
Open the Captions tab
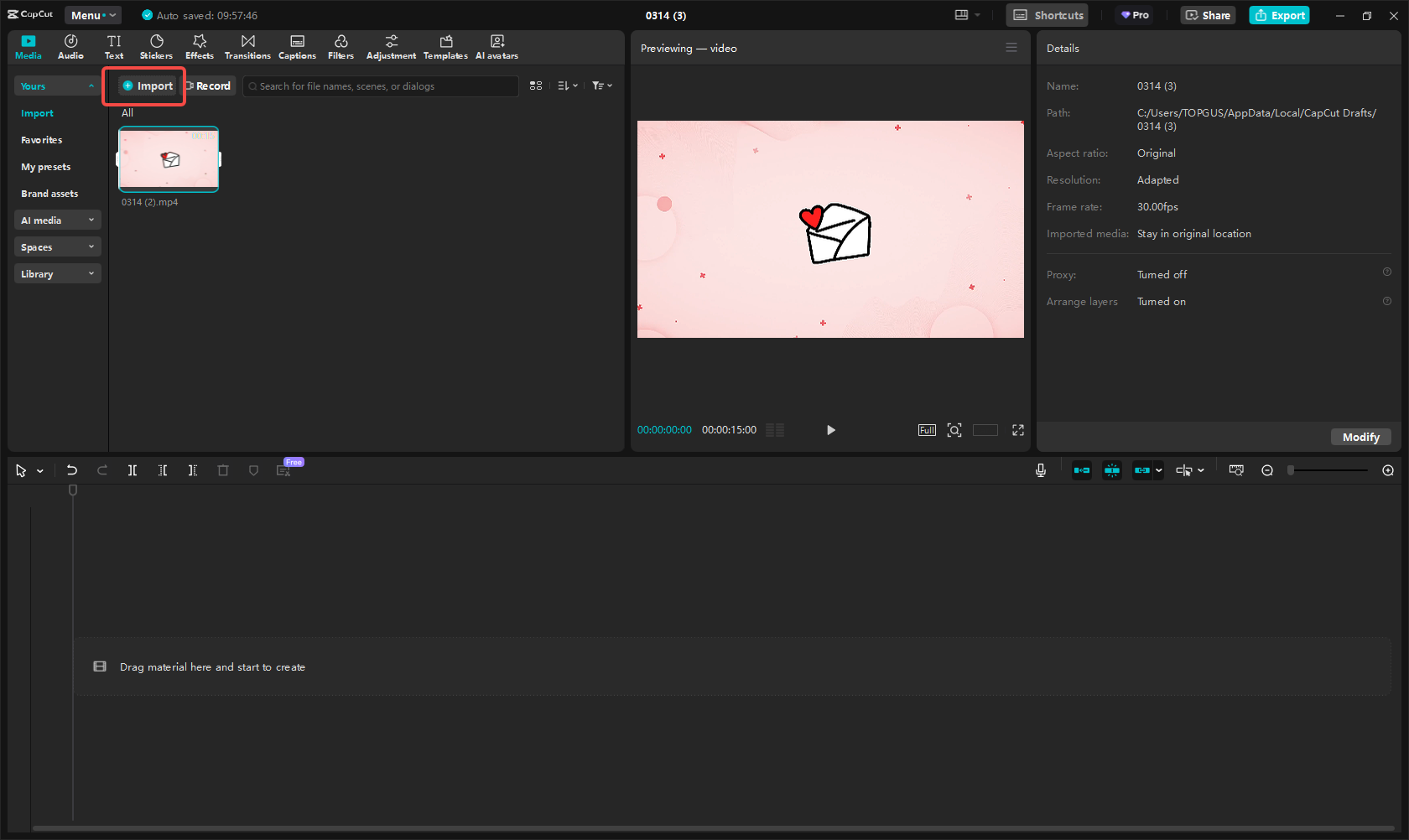(297, 47)
